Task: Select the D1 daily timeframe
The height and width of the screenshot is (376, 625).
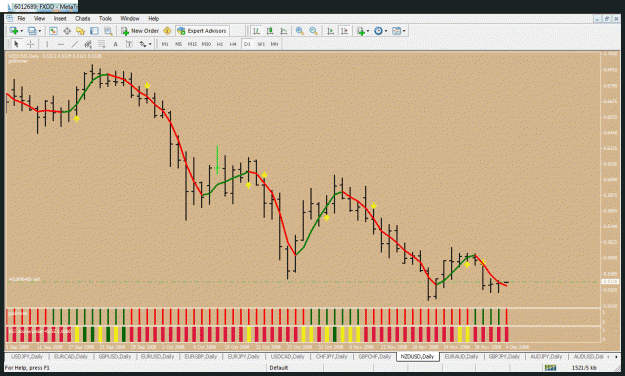Action: (x=247, y=44)
